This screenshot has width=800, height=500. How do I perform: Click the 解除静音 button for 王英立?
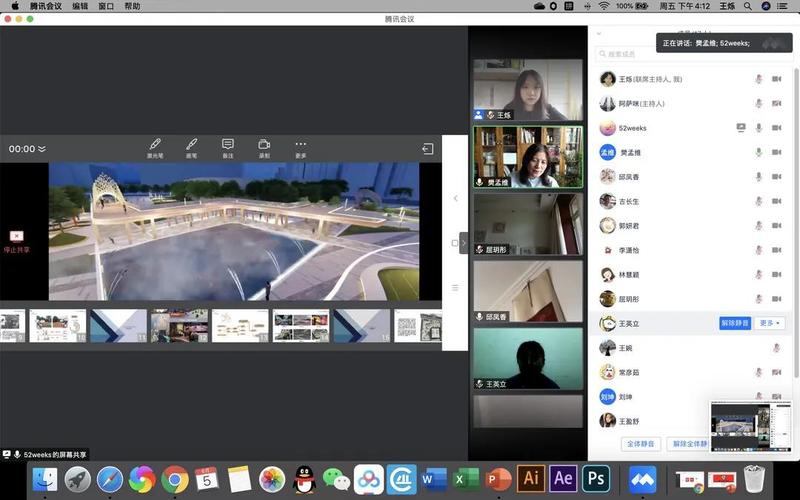tap(735, 323)
